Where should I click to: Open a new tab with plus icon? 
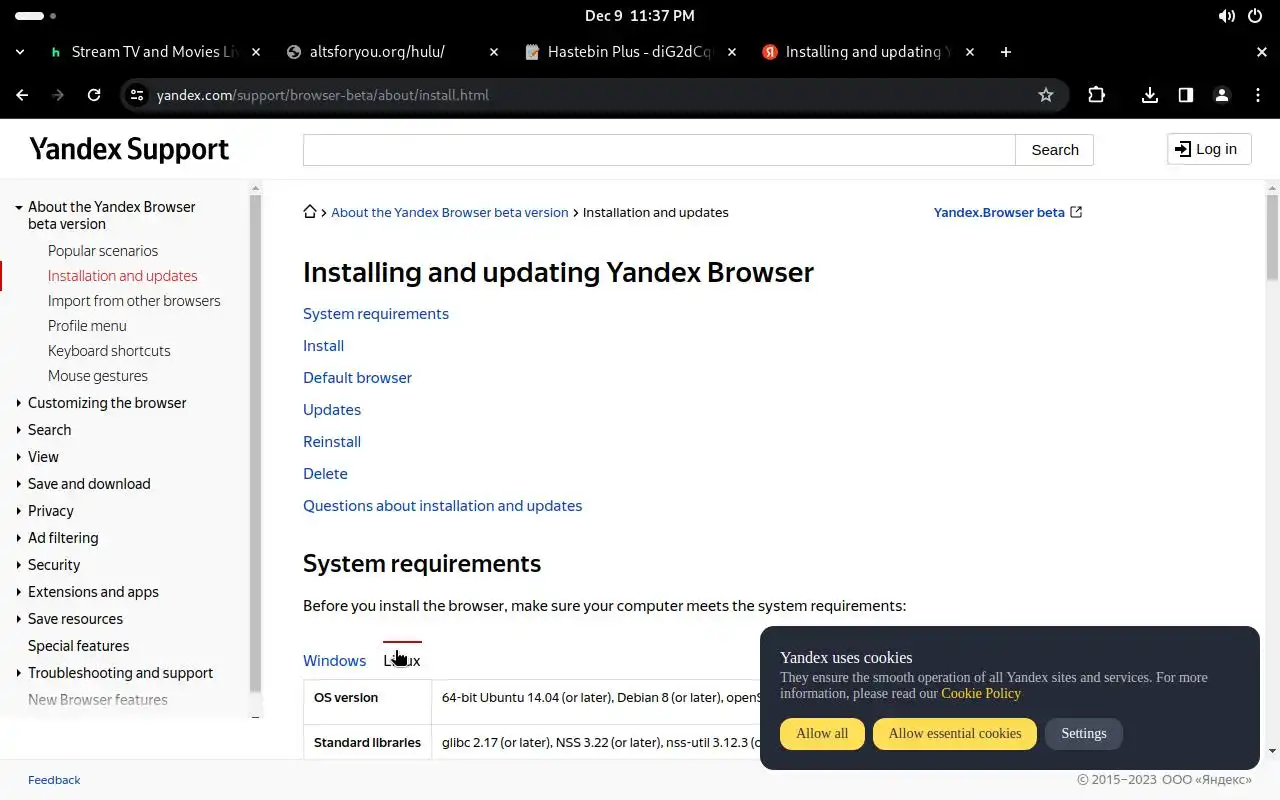[1006, 52]
